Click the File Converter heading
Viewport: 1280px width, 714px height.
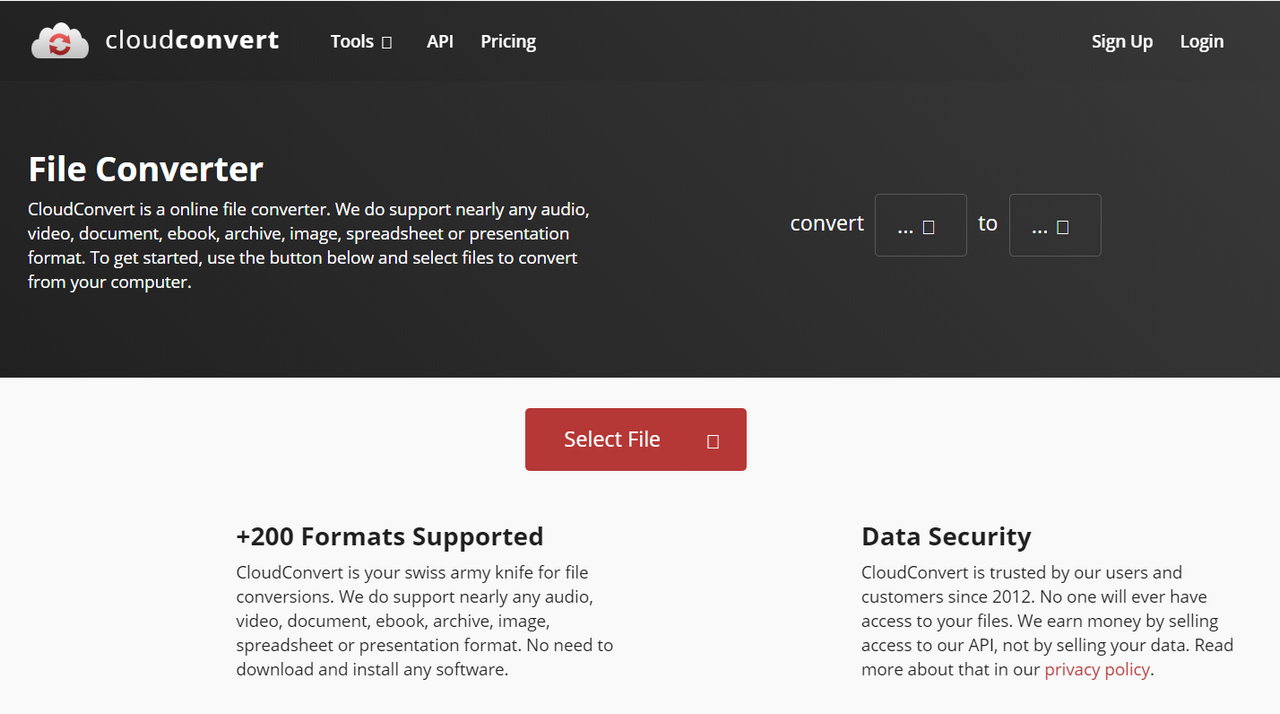pyautogui.click(x=146, y=169)
